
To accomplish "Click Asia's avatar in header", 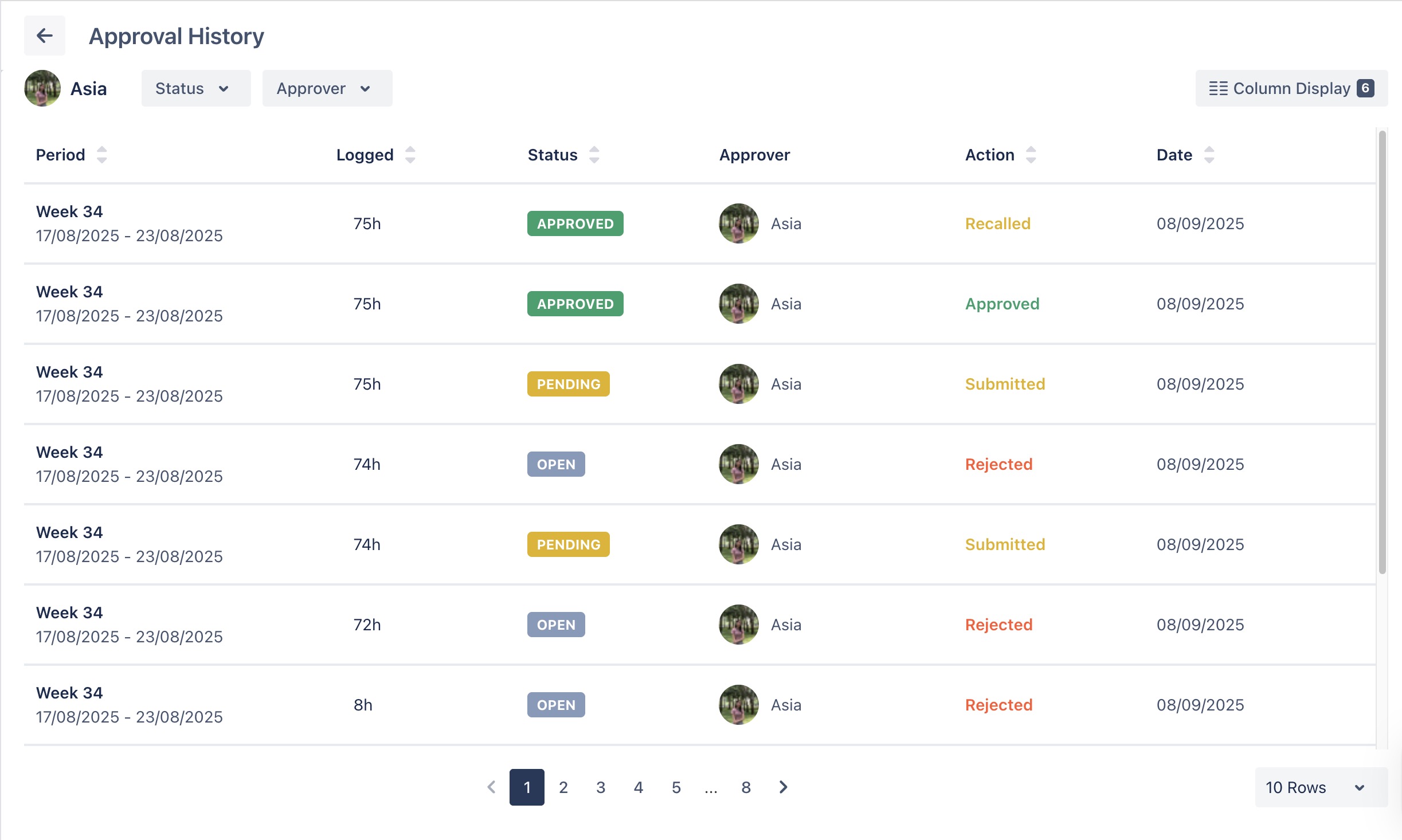I will tap(42, 88).
